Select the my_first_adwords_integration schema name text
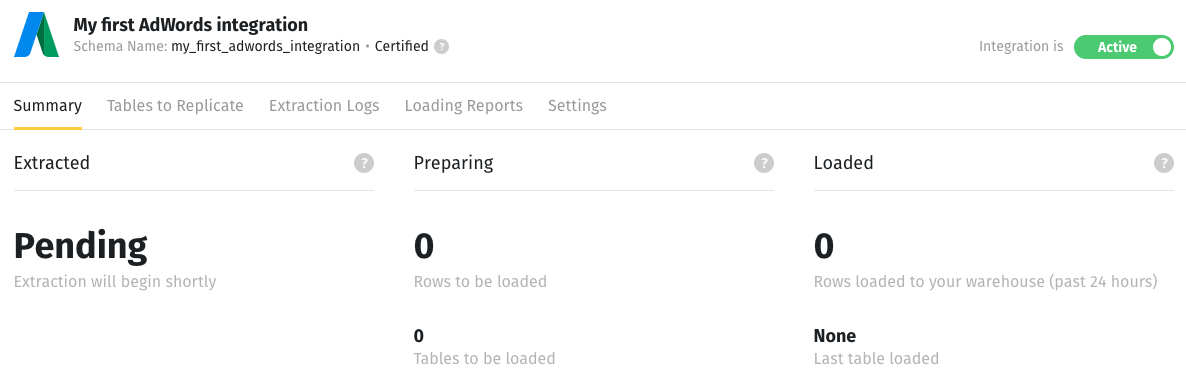The image size is (1186, 384). [265, 47]
